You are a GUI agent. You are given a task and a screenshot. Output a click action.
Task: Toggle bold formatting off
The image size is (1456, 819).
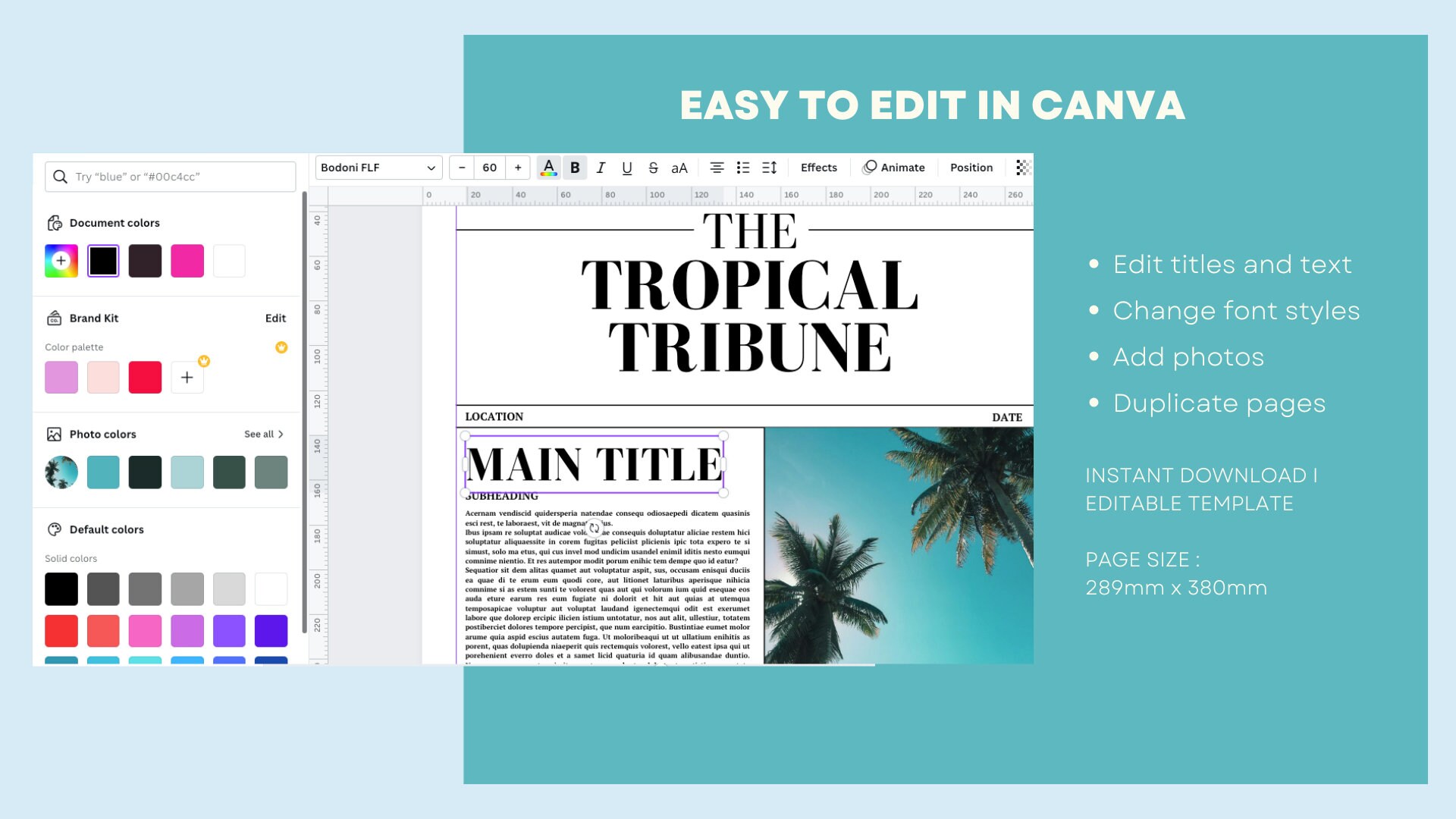coord(575,168)
